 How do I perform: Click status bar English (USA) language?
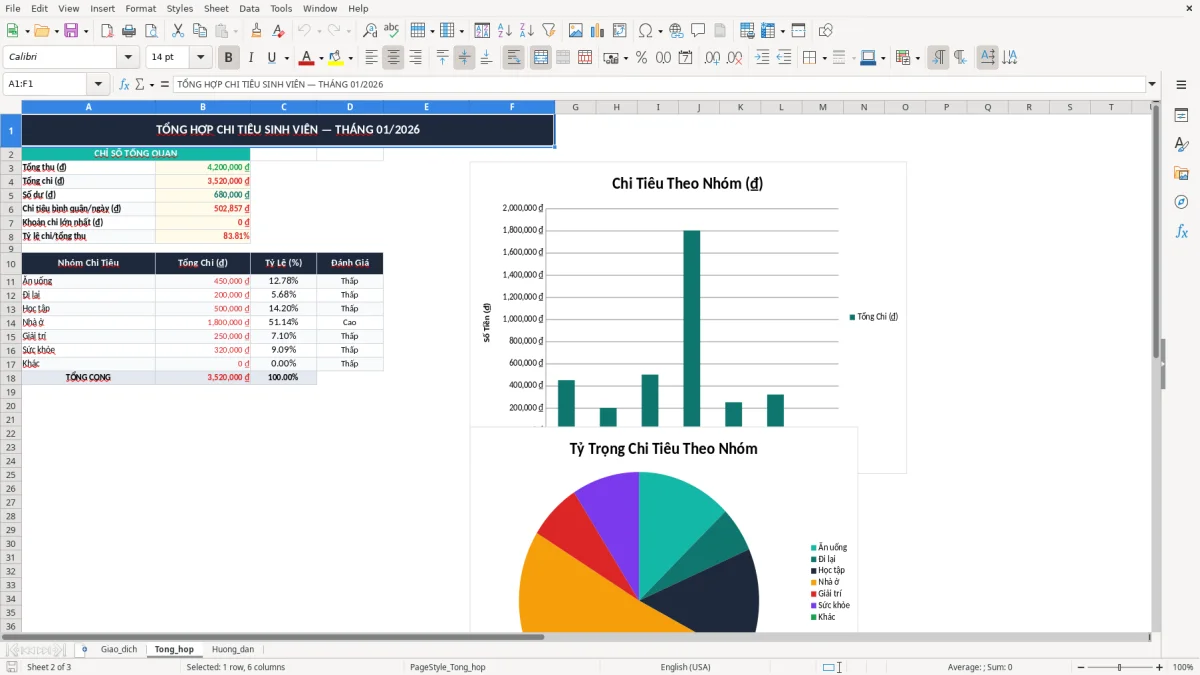point(686,667)
